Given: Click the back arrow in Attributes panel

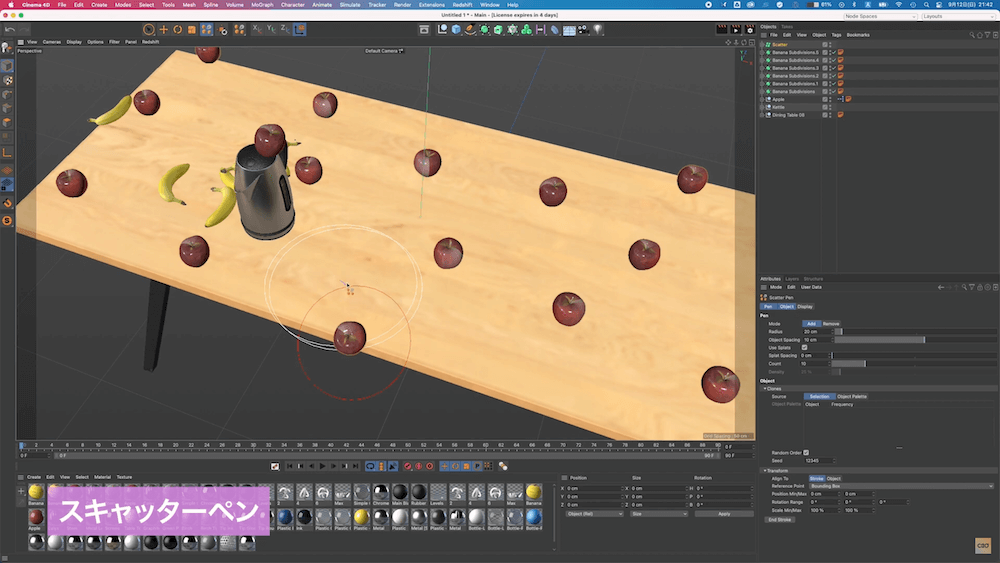Looking at the screenshot, I should 940,287.
